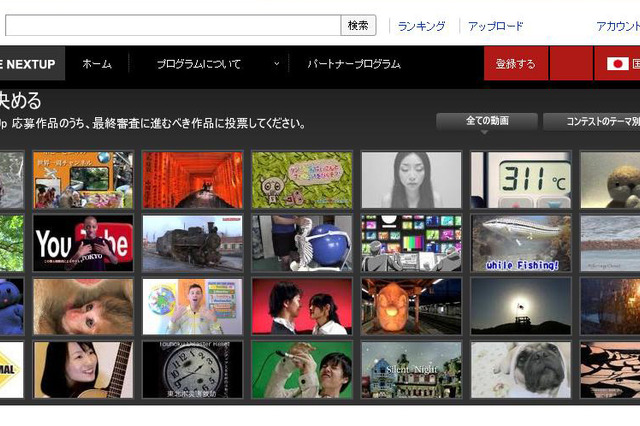Open the ランキング link

tap(421, 27)
